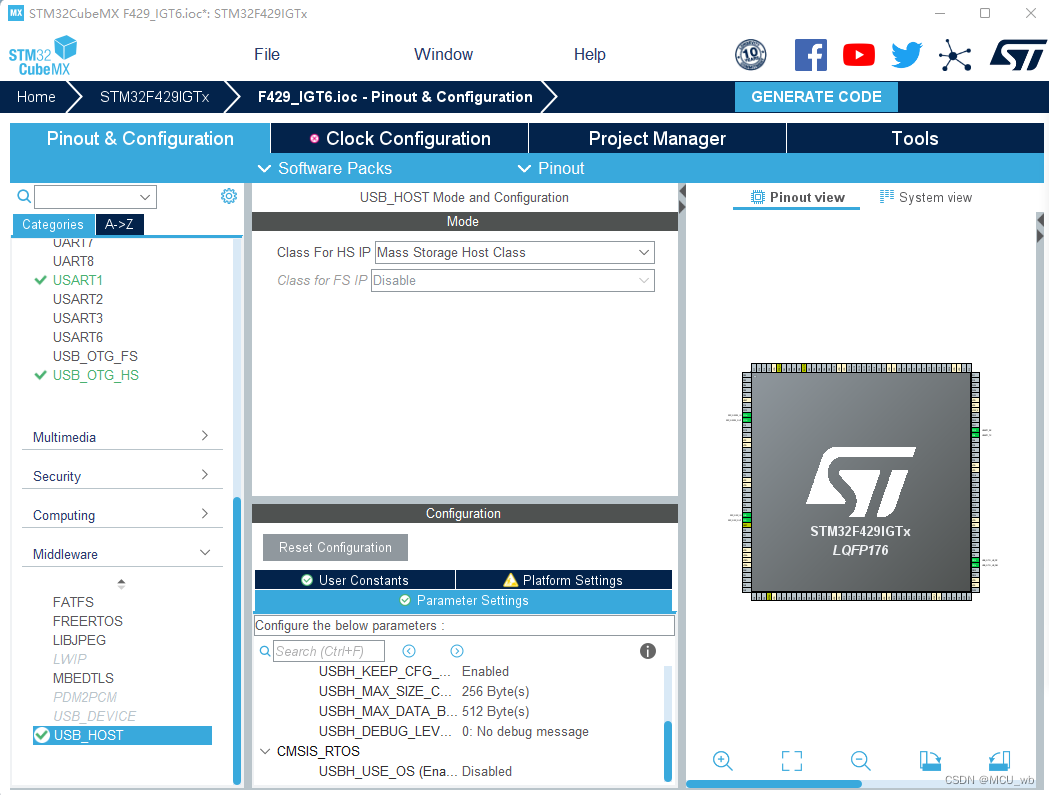Switch to A->Z sorting tab
The height and width of the screenshot is (795, 1049).
click(119, 224)
